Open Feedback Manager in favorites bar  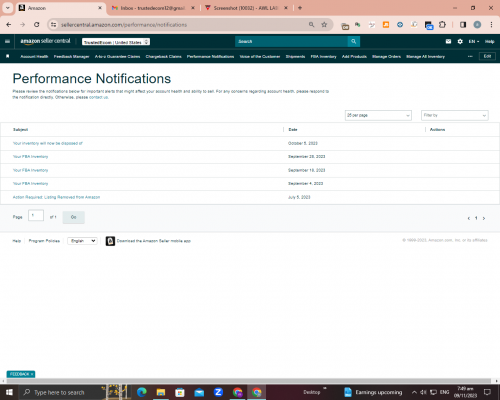click(x=72, y=57)
